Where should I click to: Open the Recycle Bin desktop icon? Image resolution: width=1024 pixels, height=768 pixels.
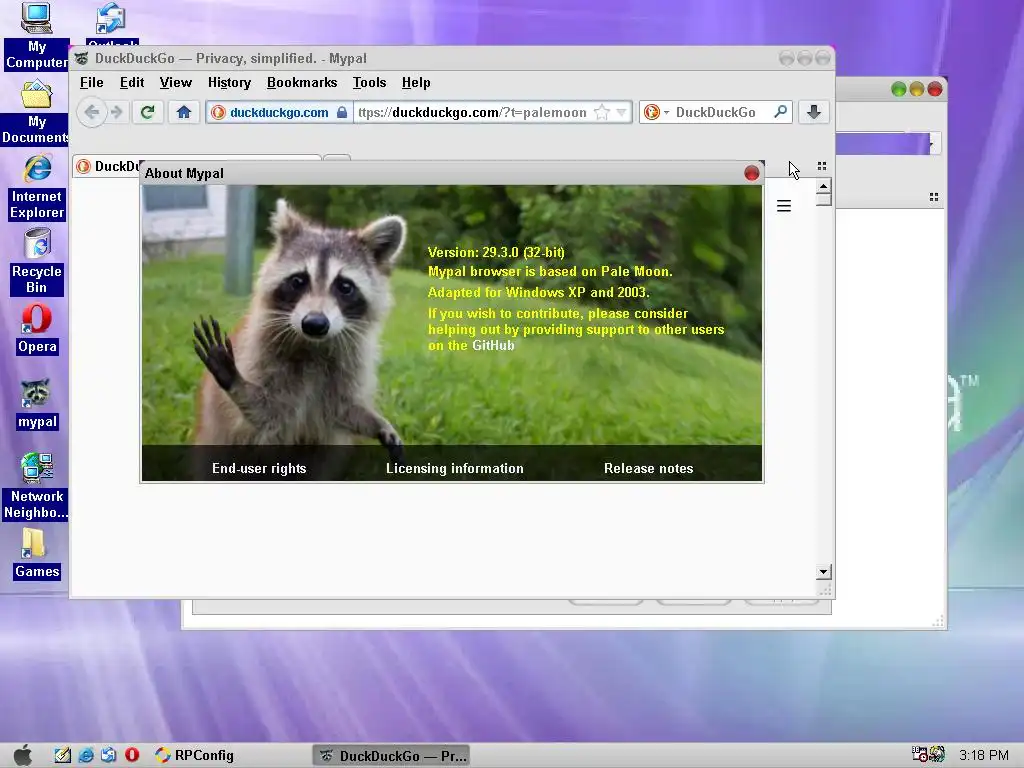[37, 262]
